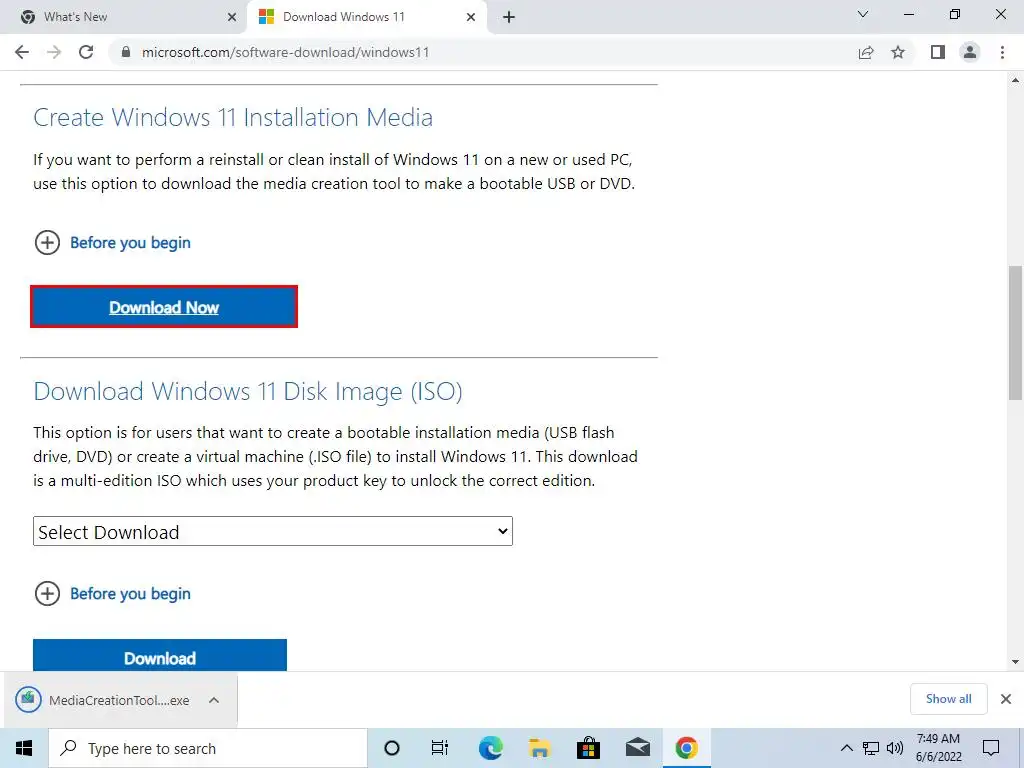This screenshot has width=1024, height=768.
Task: Open the Chrome three-dot menu
Action: point(1002,52)
